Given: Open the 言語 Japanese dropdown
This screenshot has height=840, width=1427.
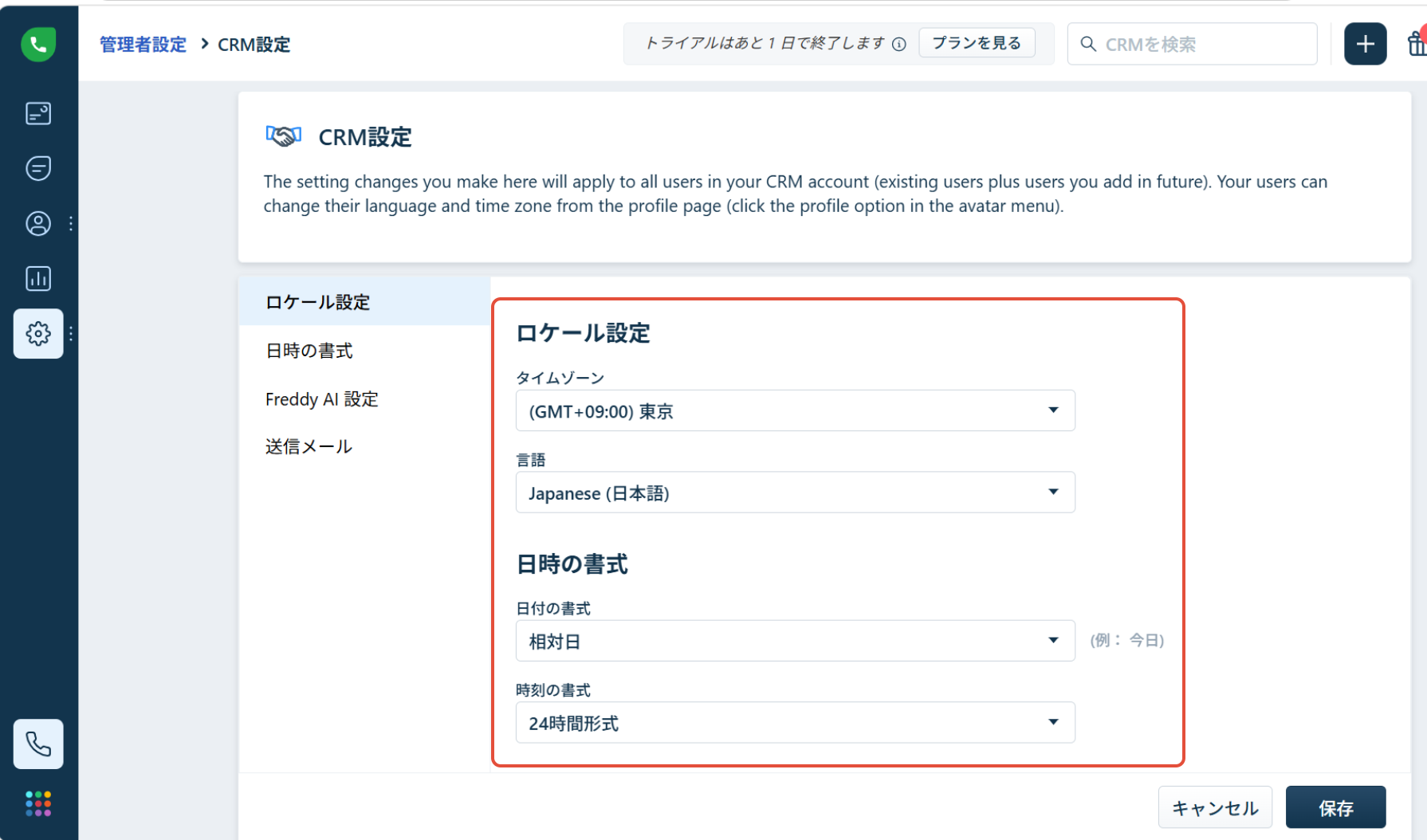Looking at the screenshot, I should pyautogui.click(x=795, y=493).
